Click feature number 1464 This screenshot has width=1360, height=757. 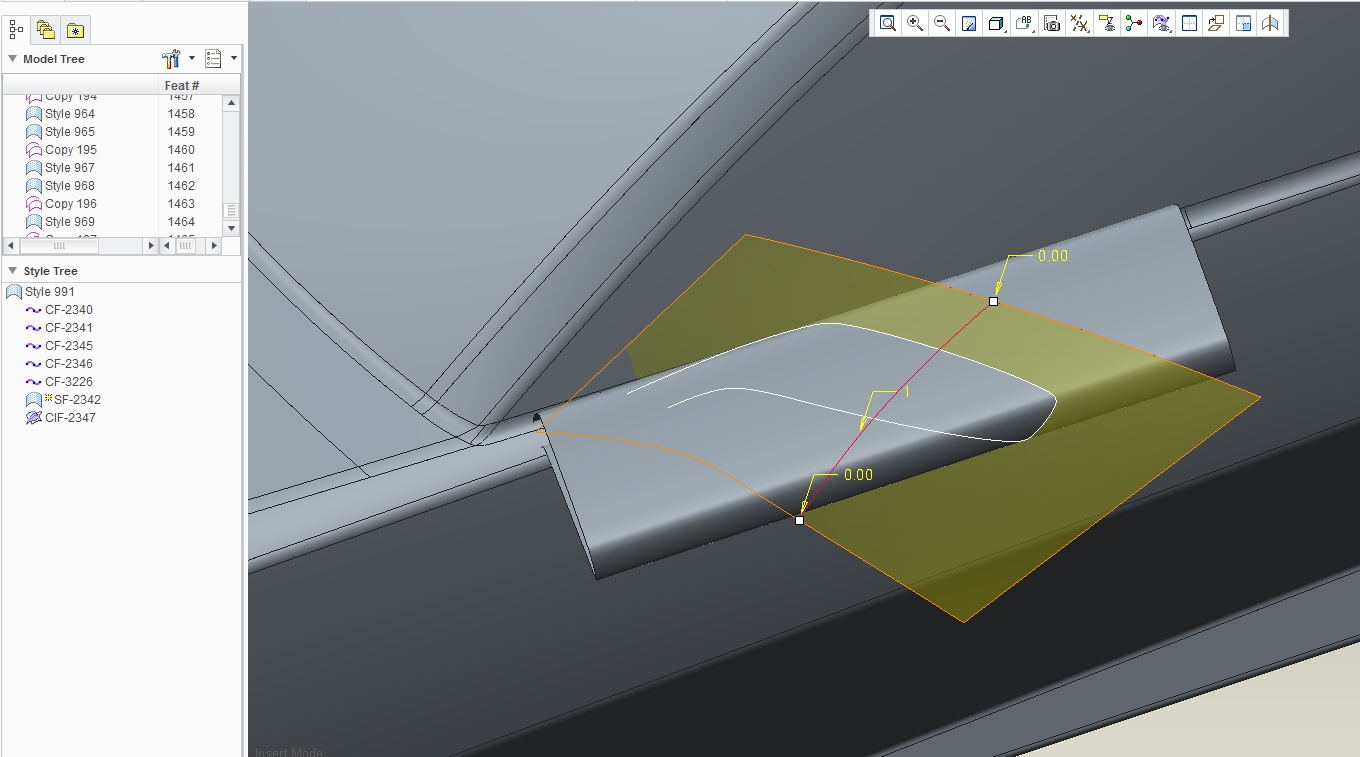(181, 222)
